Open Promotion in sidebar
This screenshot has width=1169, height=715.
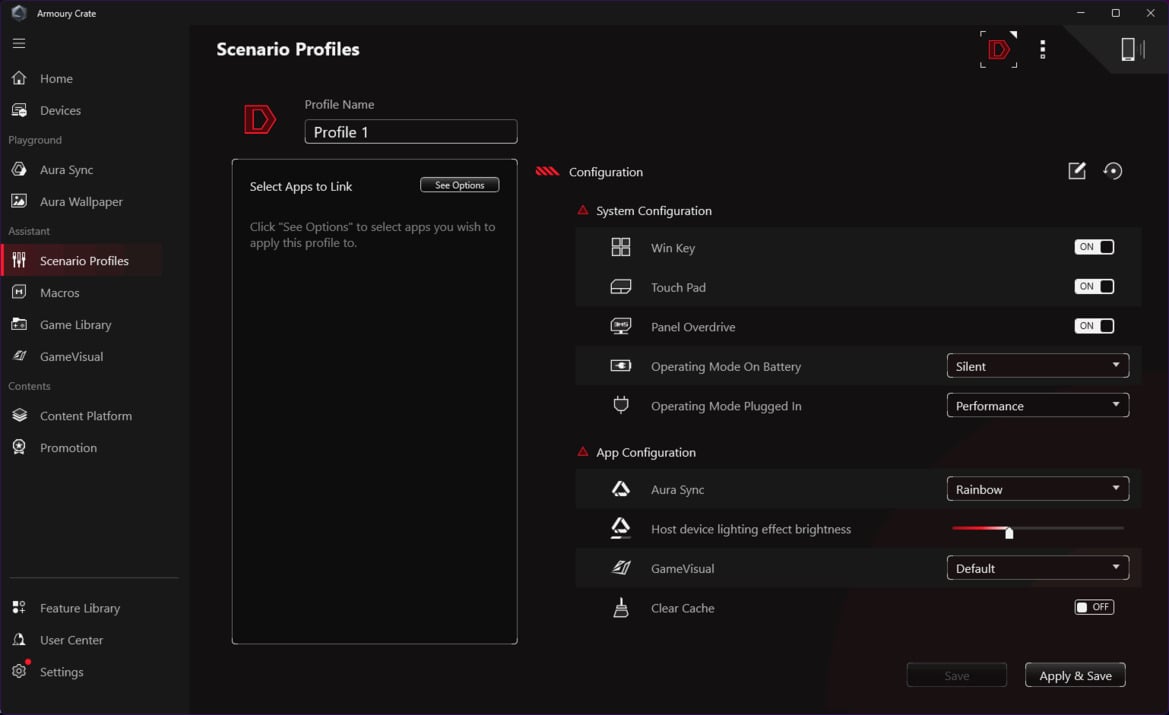[68, 447]
